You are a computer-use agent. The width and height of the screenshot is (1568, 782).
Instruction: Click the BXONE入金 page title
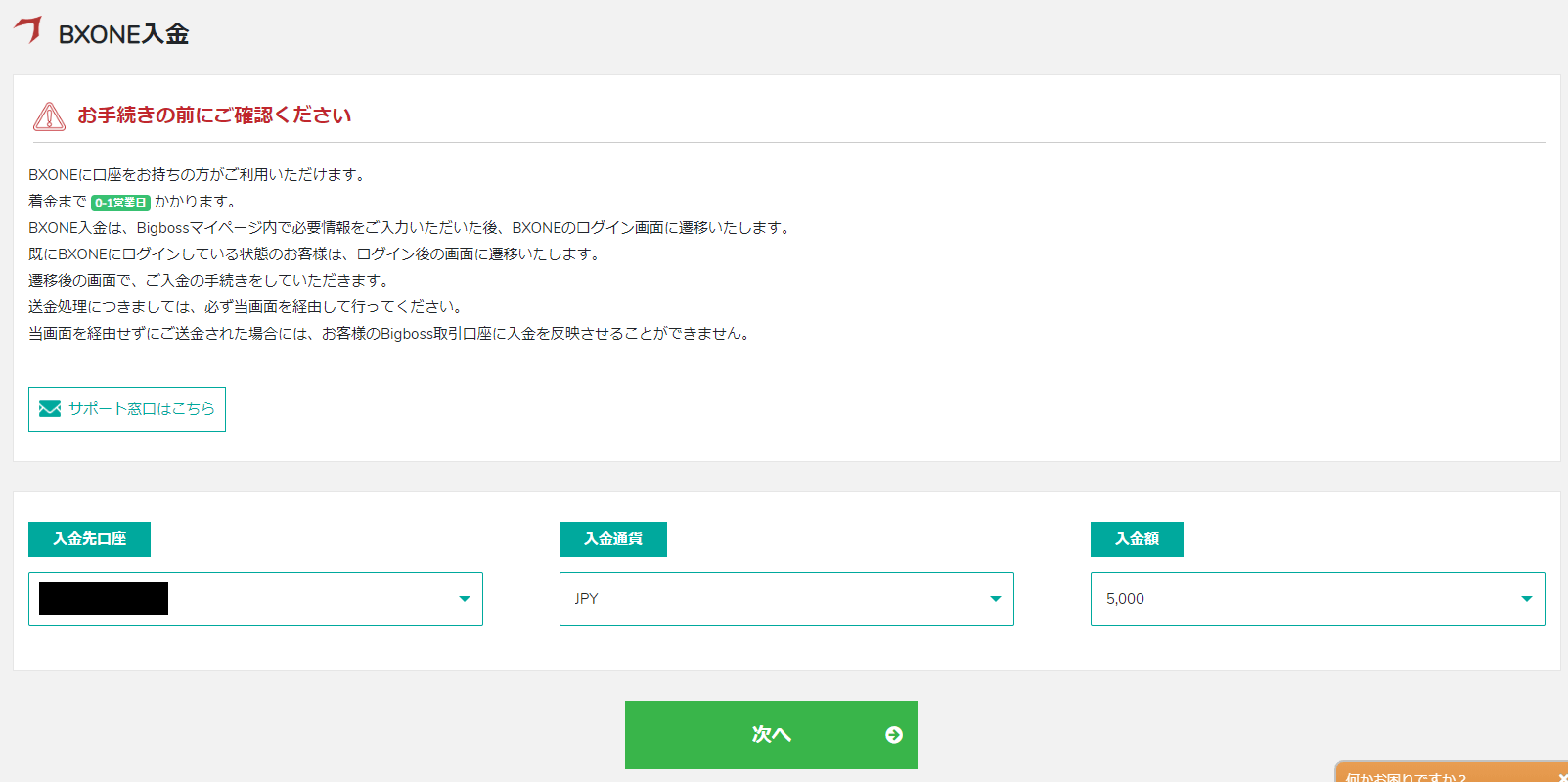click(123, 34)
